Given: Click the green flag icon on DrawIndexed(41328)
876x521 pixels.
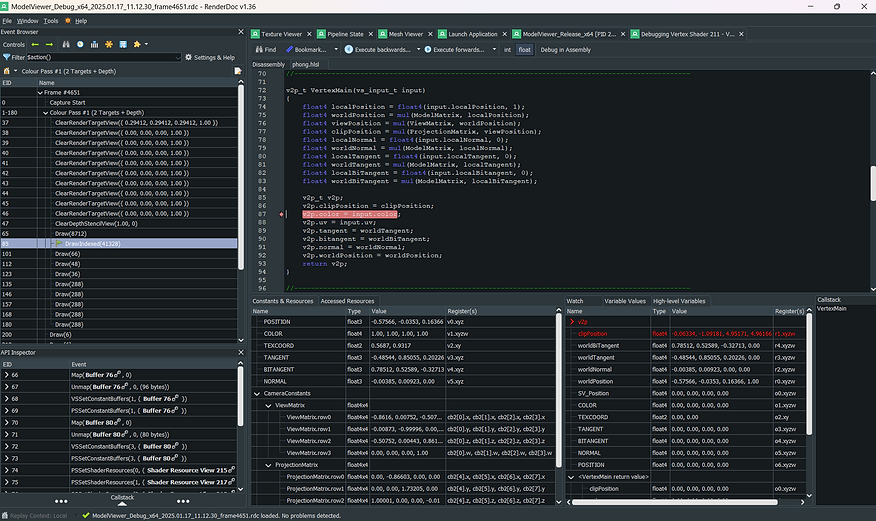Looking at the screenshot, I should tap(59, 243).
